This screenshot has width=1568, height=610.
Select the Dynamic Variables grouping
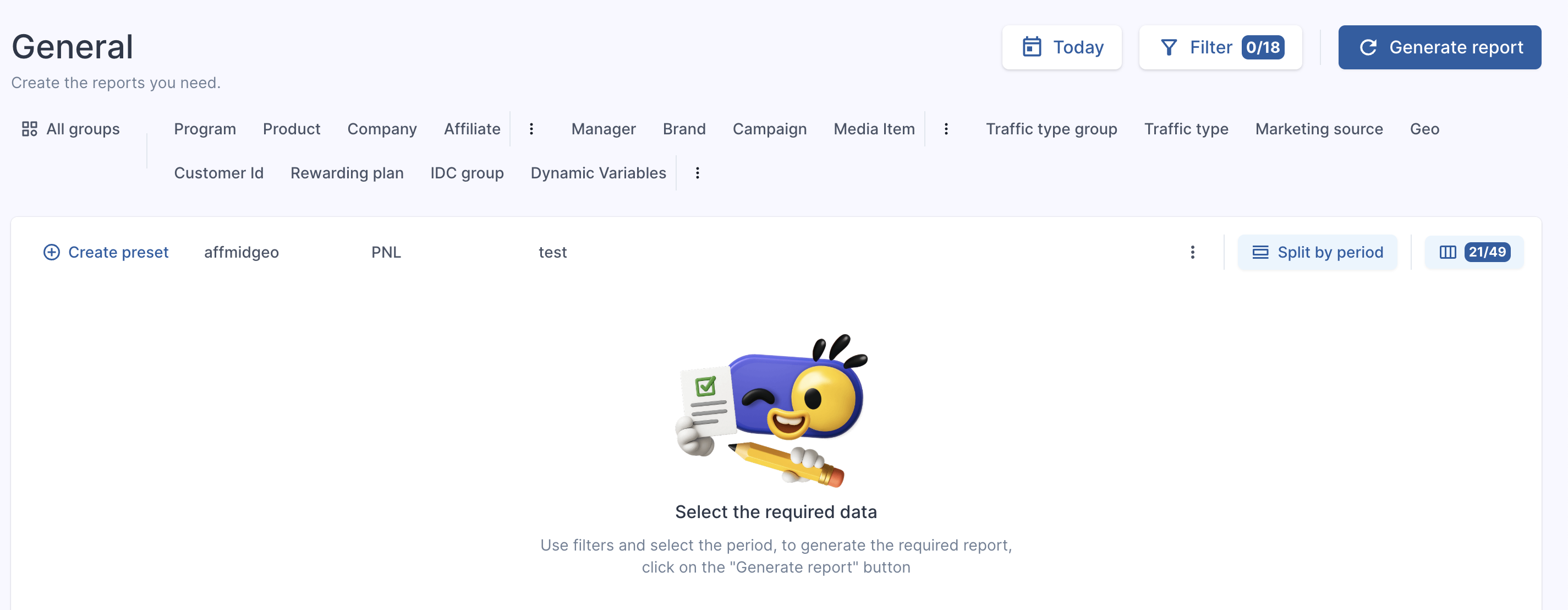click(599, 172)
